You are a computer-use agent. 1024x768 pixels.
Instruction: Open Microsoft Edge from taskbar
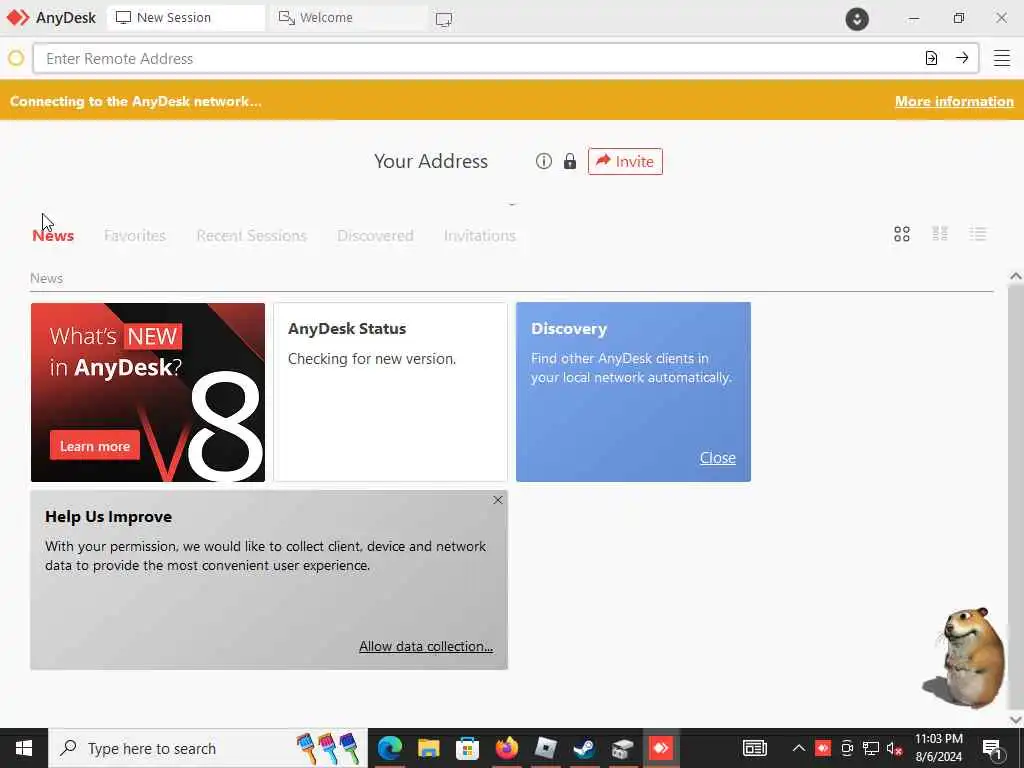(x=390, y=748)
